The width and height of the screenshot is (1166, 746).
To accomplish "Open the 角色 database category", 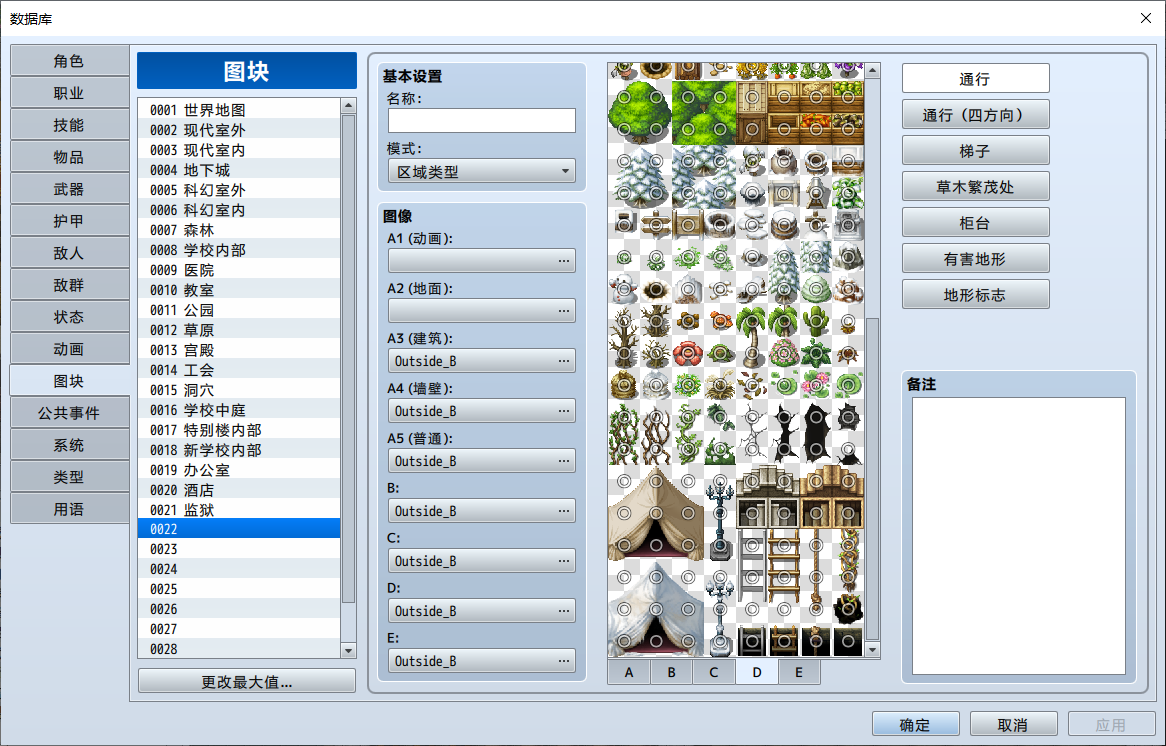I will 69,61.
